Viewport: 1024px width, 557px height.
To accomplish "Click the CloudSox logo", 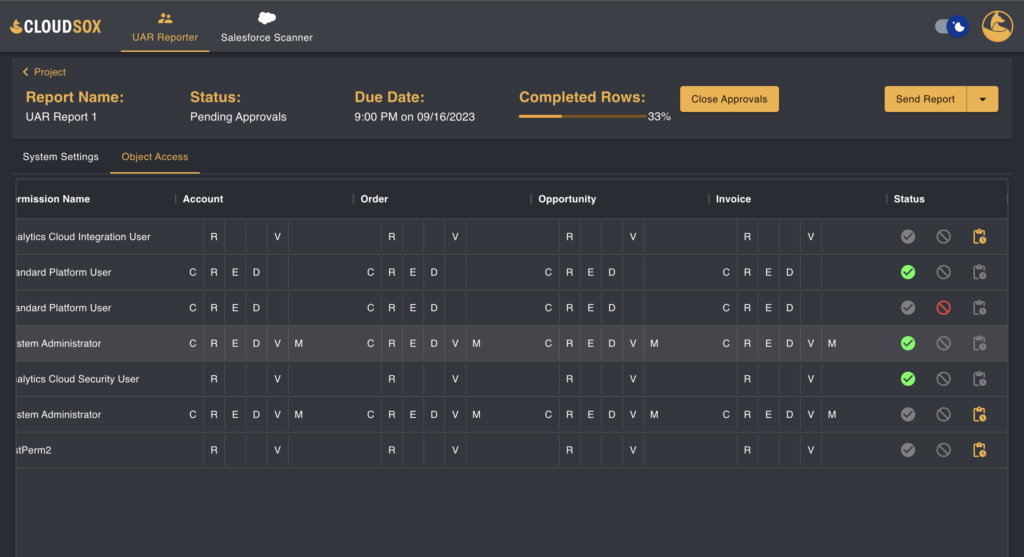I will [x=56, y=26].
